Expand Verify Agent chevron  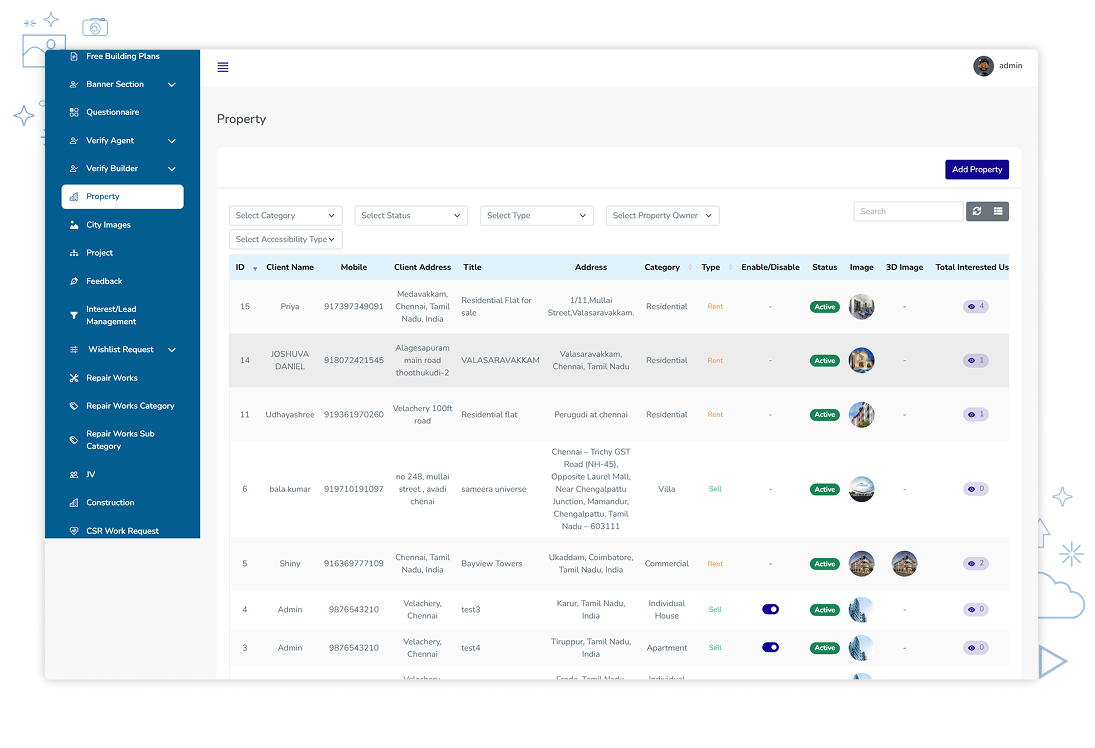point(172,141)
